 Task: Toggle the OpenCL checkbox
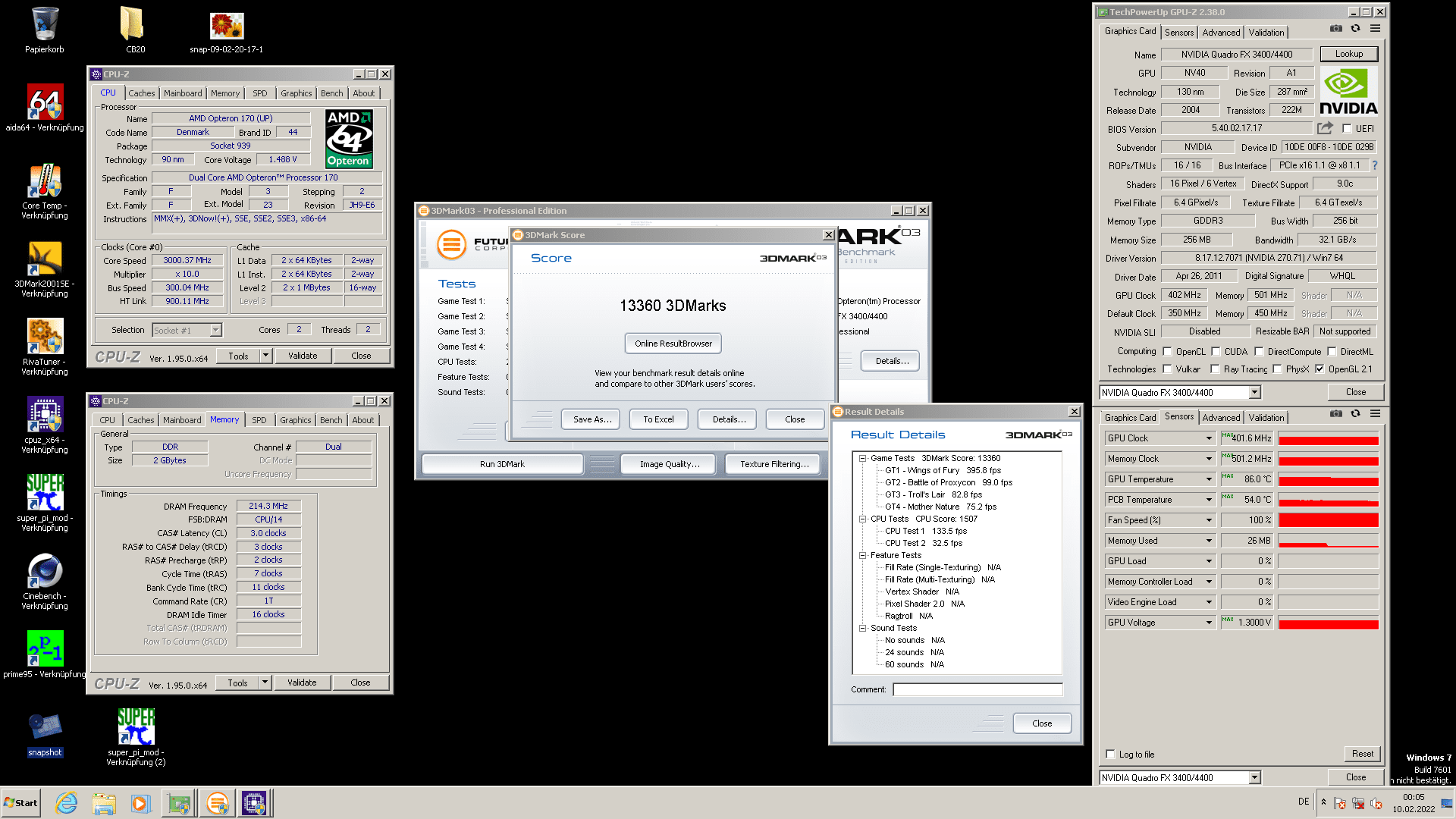1167,352
